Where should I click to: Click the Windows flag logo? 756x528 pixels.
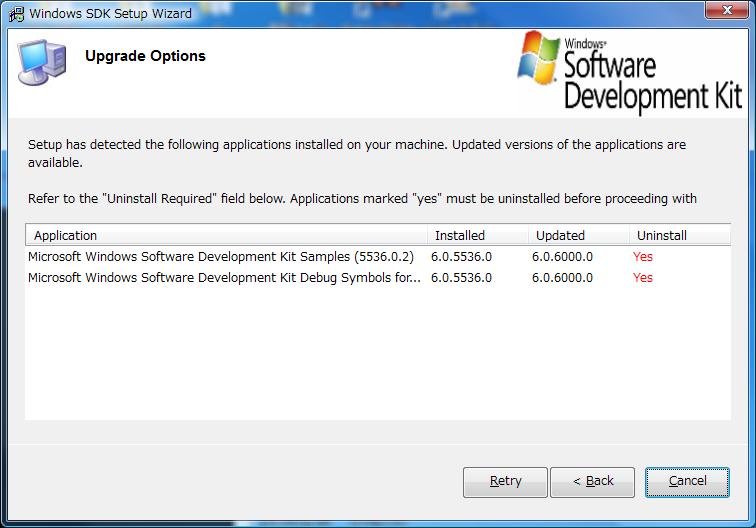point(540,56)
